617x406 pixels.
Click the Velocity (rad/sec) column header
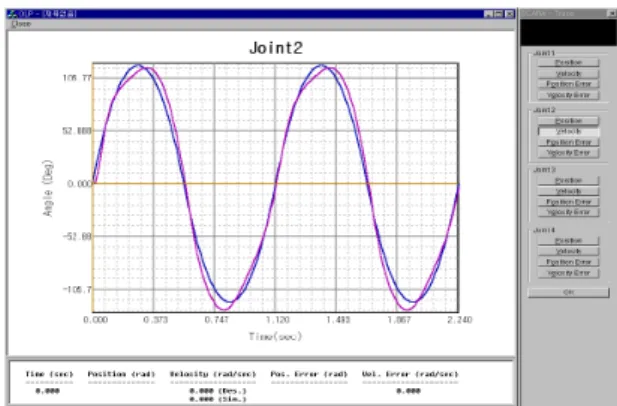[x=213, y=374]
